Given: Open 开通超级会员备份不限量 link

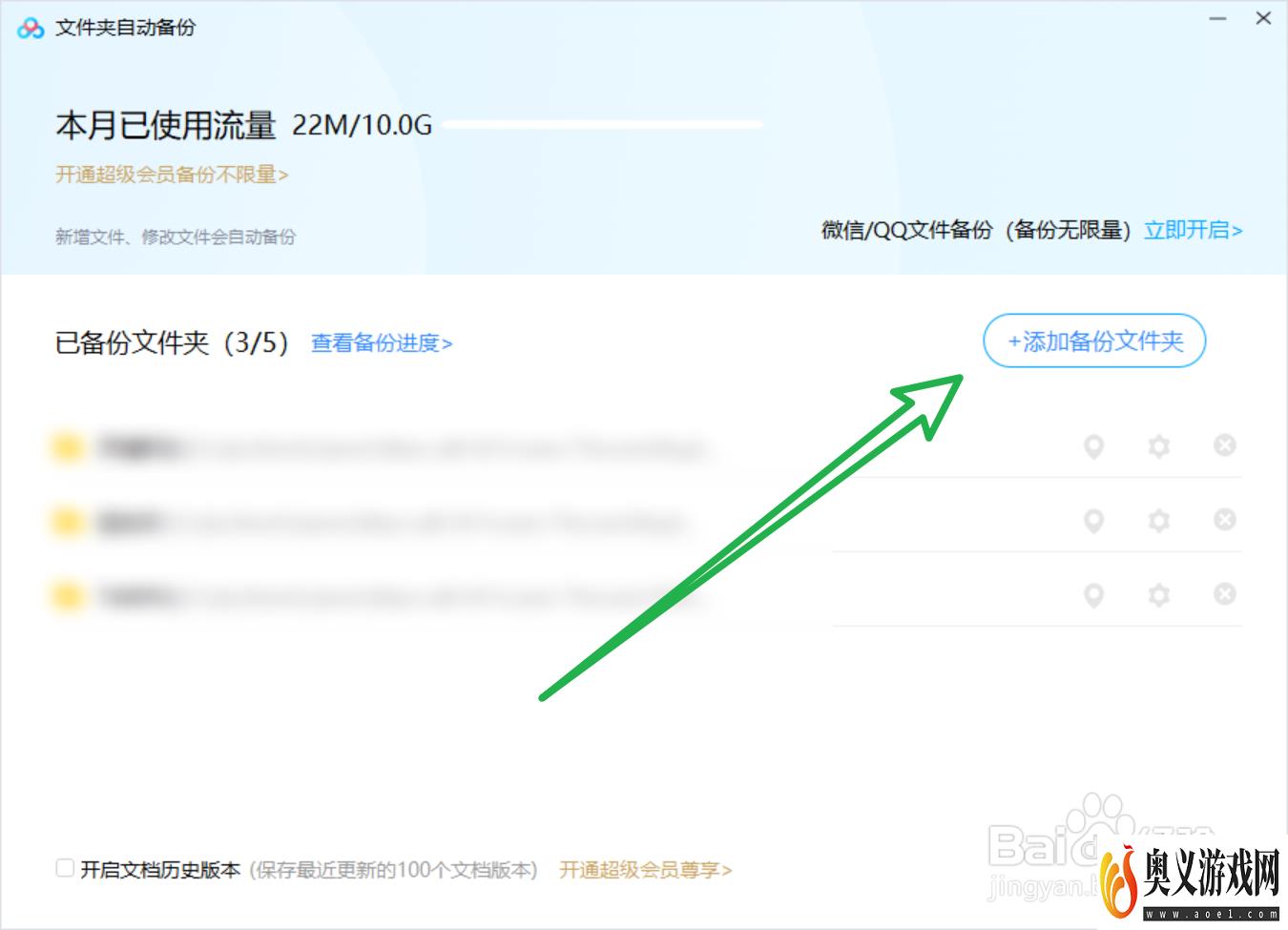Looking at the screenshot, I should 172,175.
